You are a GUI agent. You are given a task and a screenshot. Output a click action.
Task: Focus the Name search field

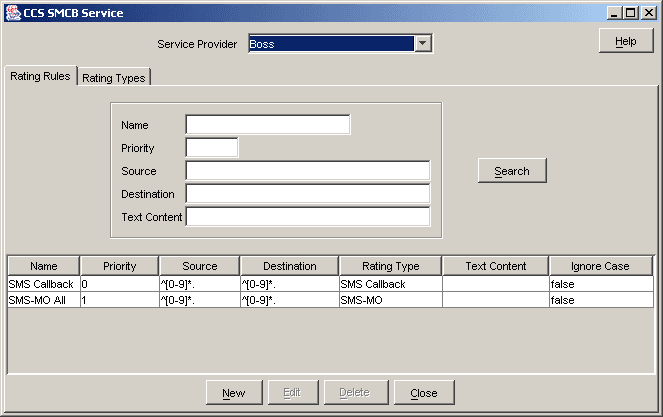(268, 125)
